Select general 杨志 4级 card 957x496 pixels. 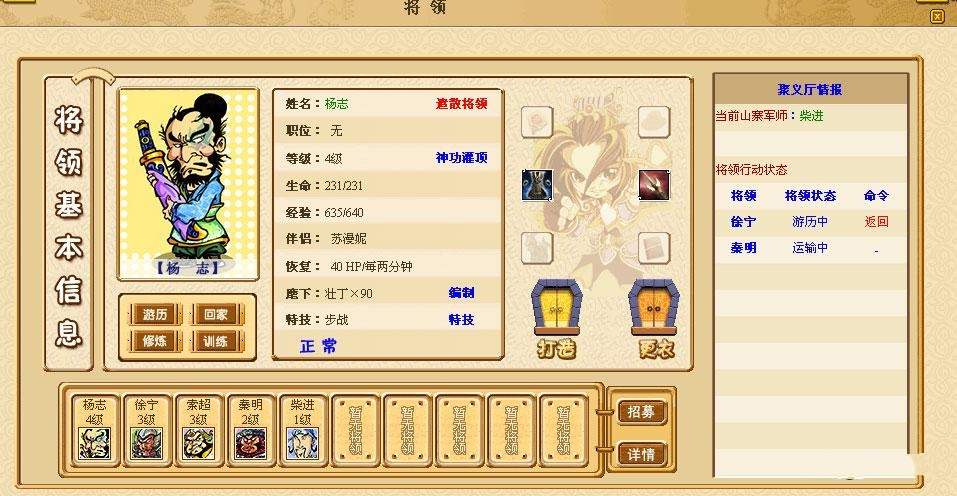click(95, 430)
